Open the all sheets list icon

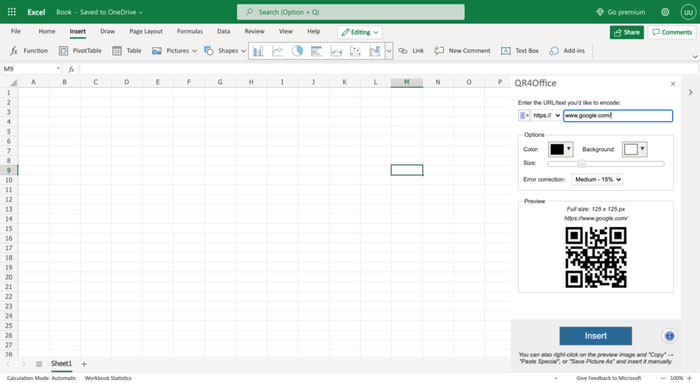(x=39, y=364)
